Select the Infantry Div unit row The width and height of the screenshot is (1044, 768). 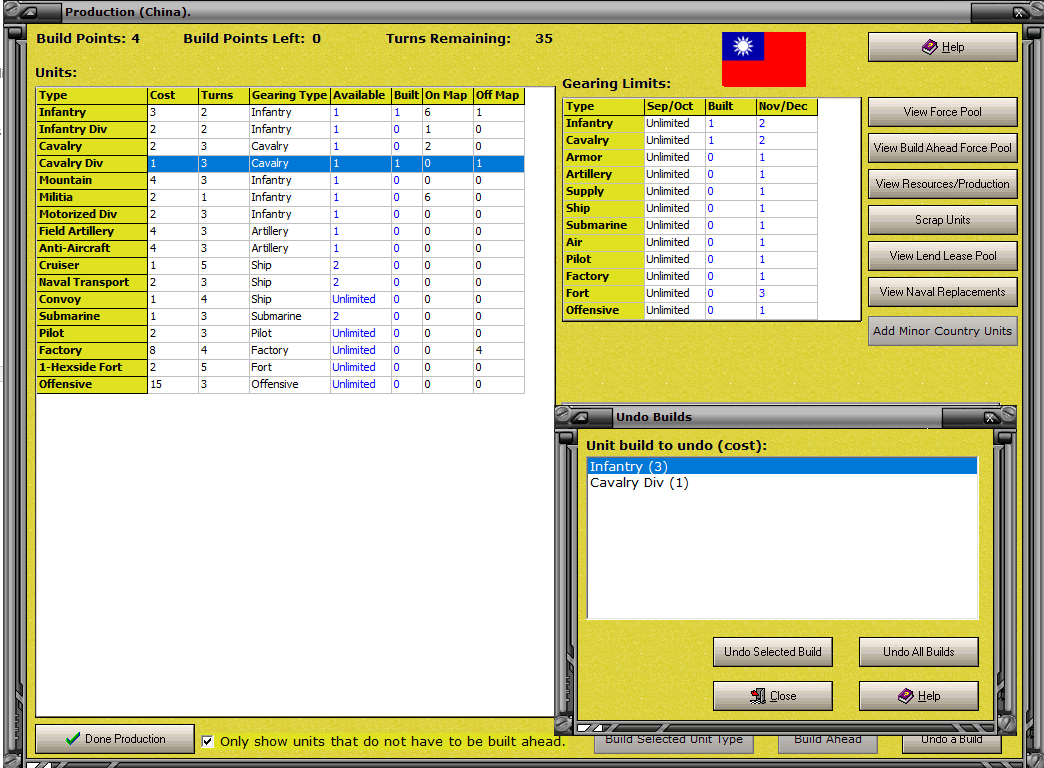coord(280,129)
